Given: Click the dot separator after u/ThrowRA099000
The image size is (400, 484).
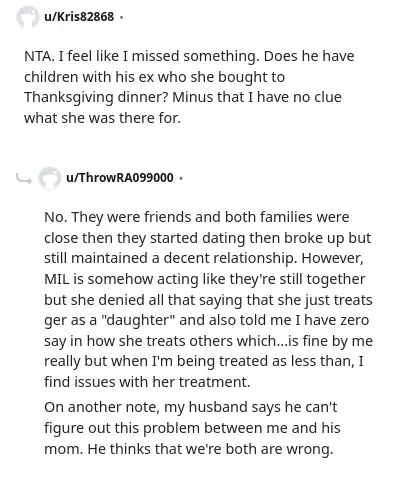Looking at the screenshot, I should point(181,178).
